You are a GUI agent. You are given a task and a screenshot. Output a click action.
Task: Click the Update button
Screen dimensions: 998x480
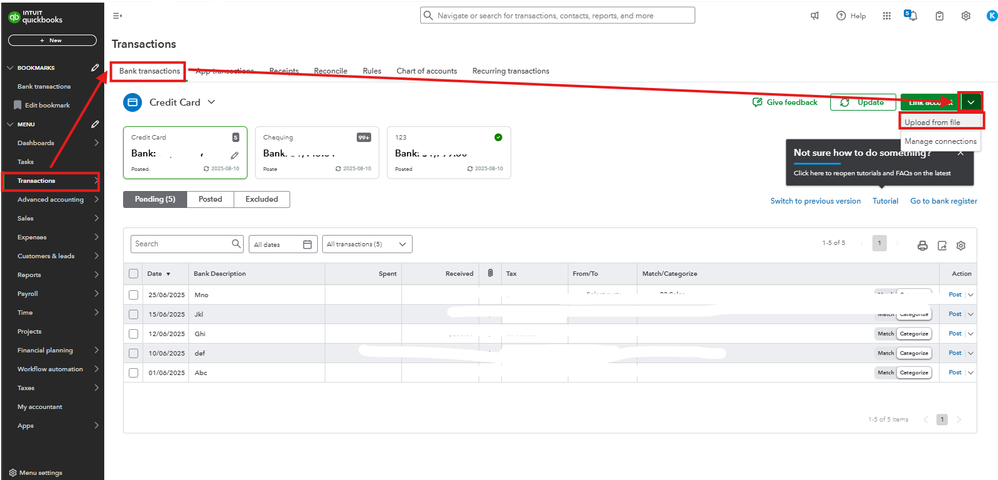tap(862, 102)
